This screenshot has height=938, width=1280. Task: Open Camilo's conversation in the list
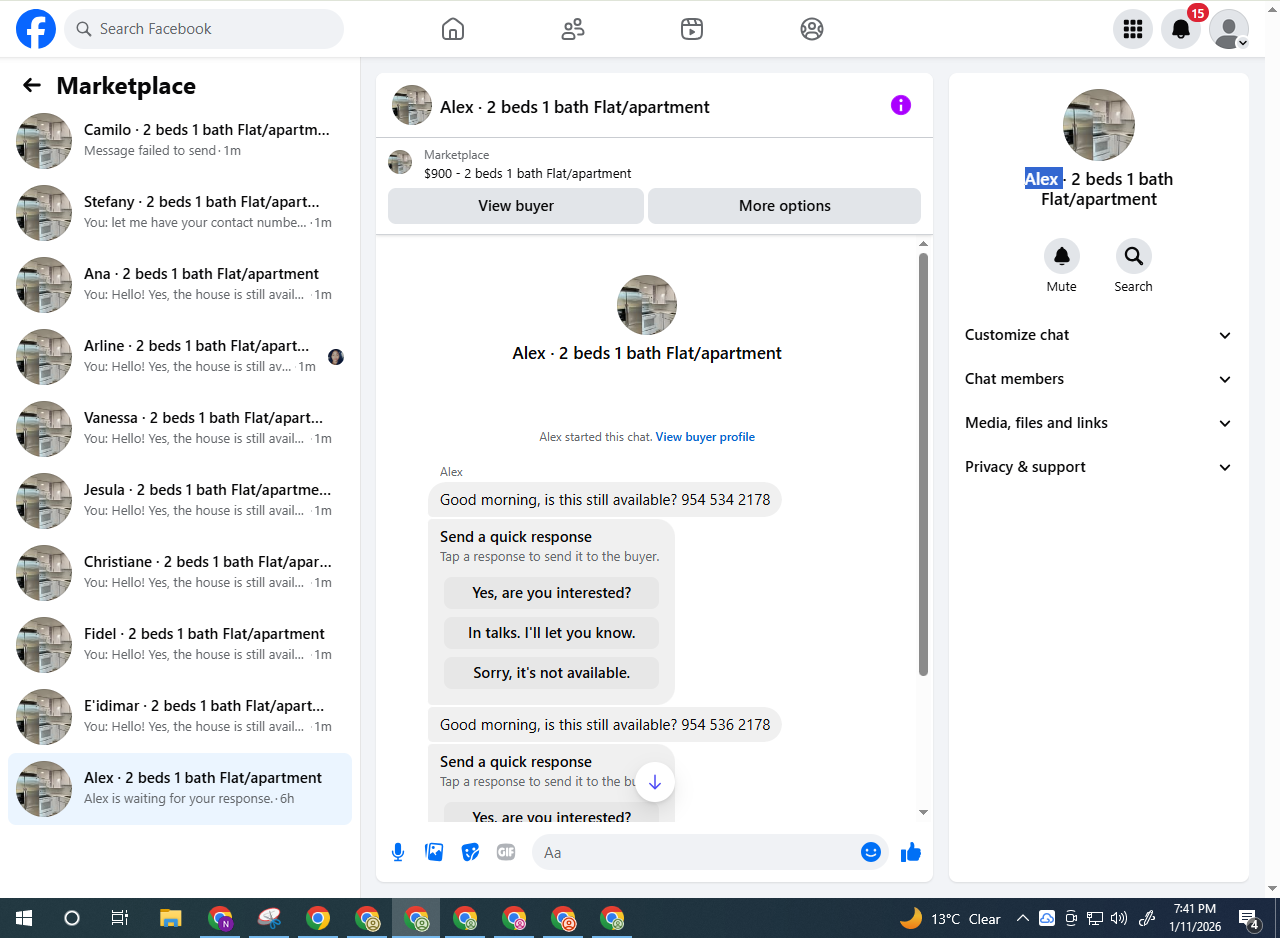(180, 141)
